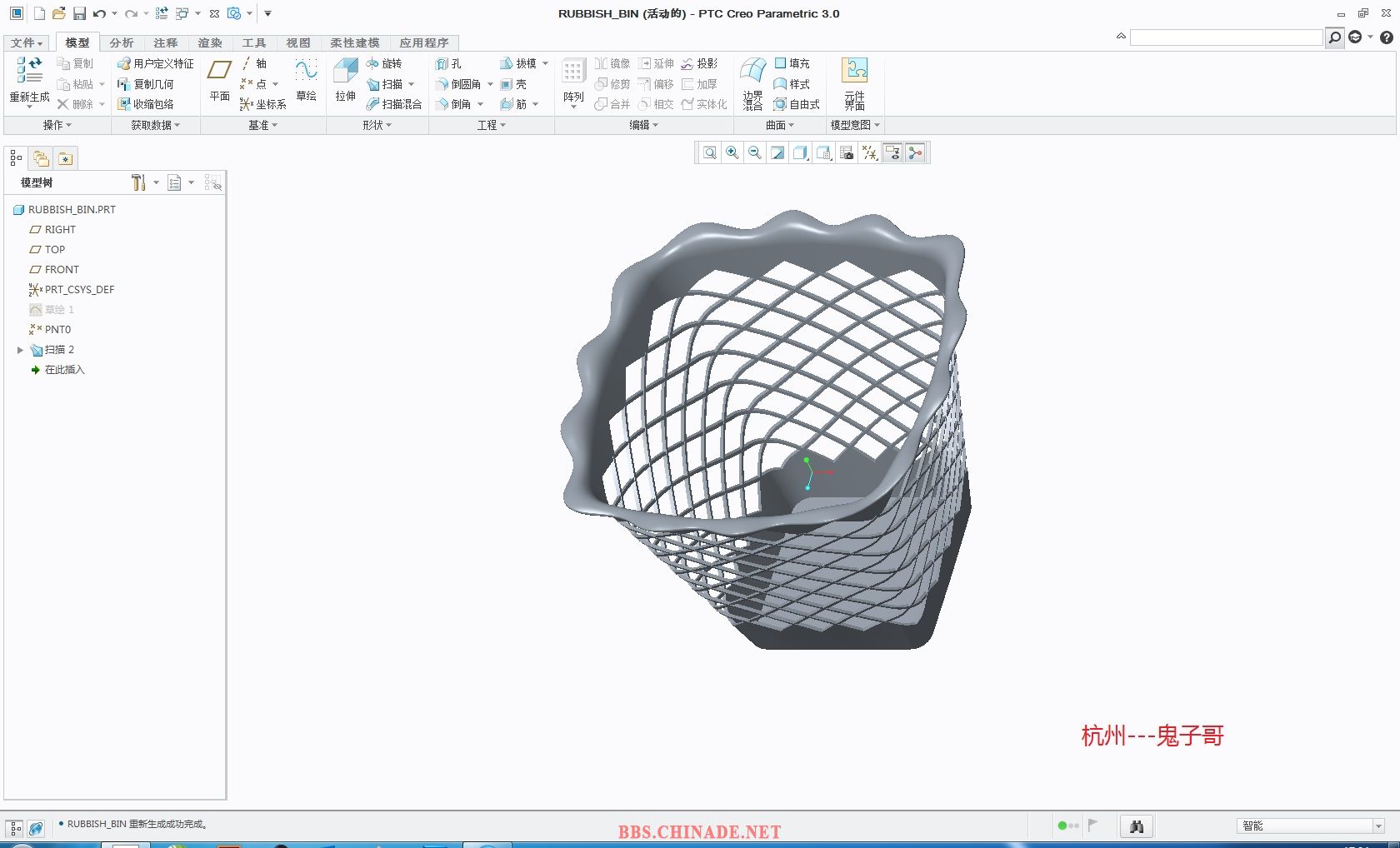1400x848 pixels.
Task: Toggle spin center display button
Action: 915,152
